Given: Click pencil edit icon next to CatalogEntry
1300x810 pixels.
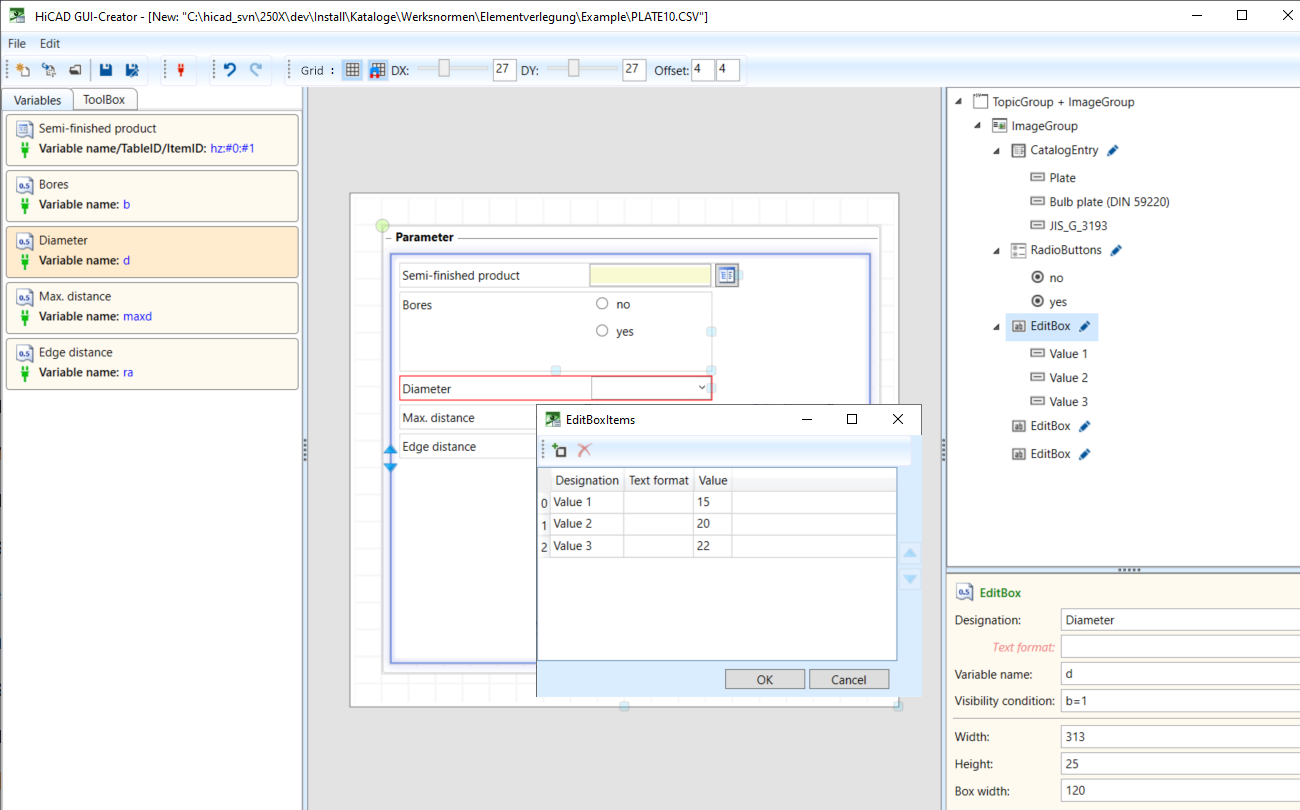Looking at the screenshot, I should pyautogui.click(x=1113, y=150).
